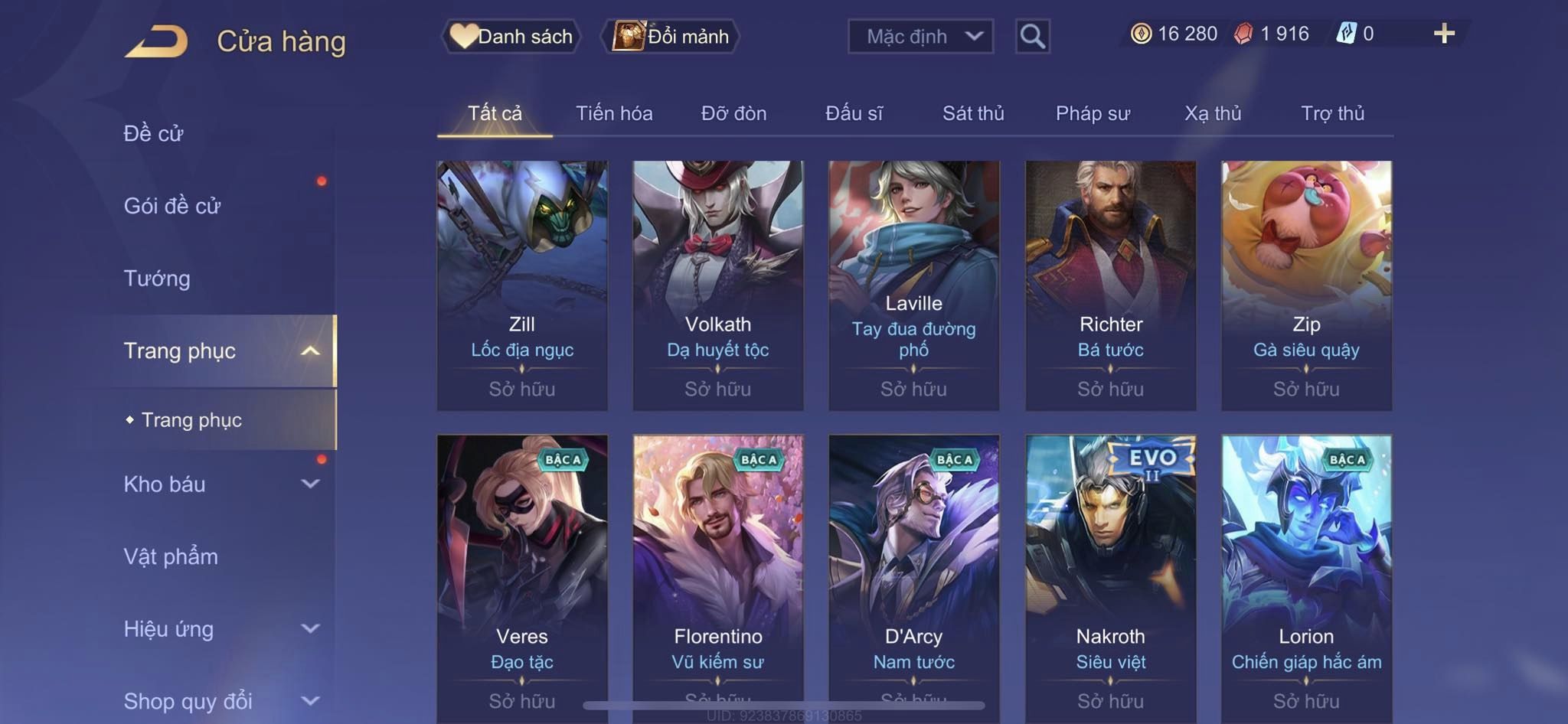Open the Mặc định sort dropdown
The width and height of the screenshot is (1568, 724).
click(920, 36)
